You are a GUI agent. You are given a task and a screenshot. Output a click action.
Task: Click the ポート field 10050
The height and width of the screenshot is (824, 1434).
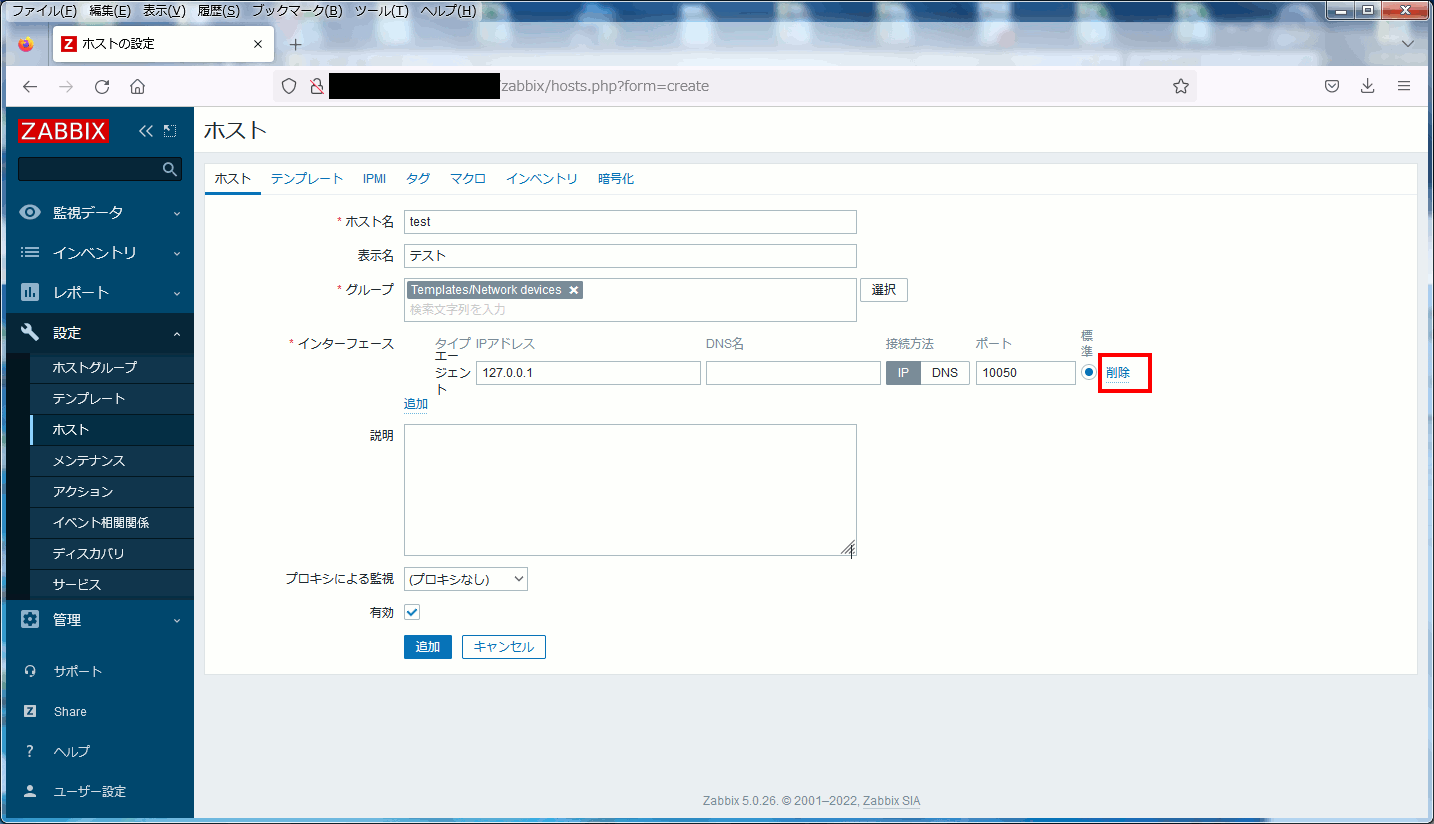(x=1025, y=373)
